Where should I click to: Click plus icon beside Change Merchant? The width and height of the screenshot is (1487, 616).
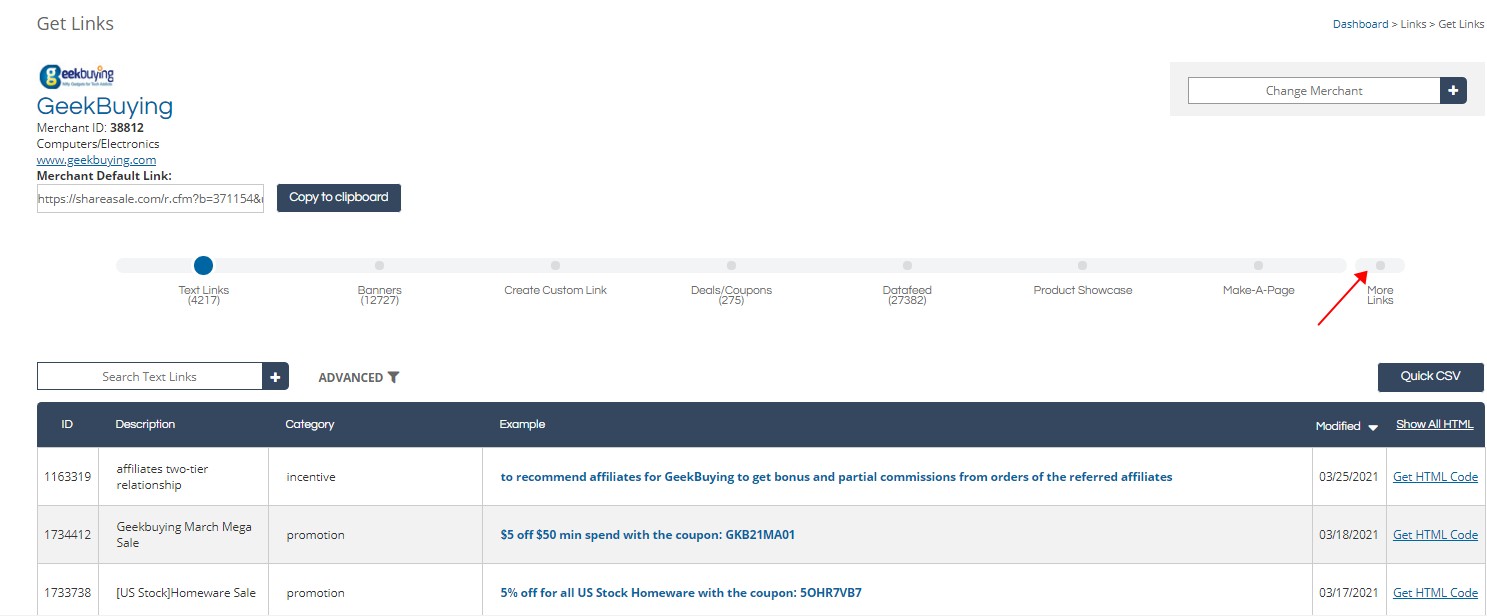pos(1453,90)
